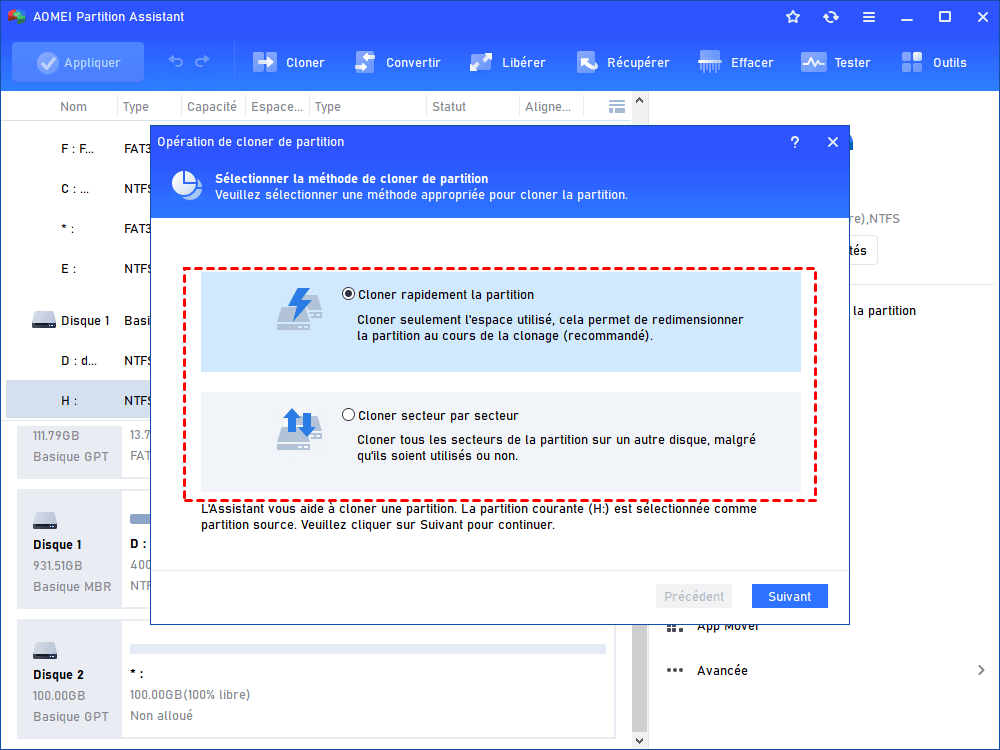Toggle the column list view icon
The image size is (1000, 750).
click(x=617, y=107)
